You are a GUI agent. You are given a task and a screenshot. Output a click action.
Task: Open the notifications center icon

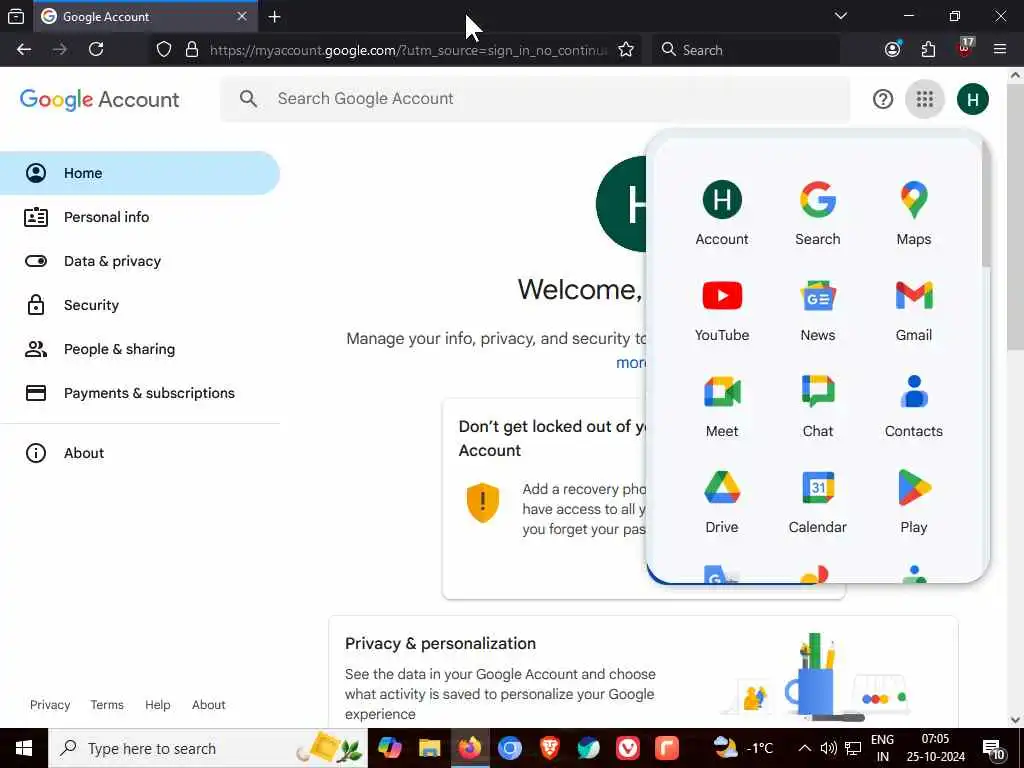(x=993, y=749)
